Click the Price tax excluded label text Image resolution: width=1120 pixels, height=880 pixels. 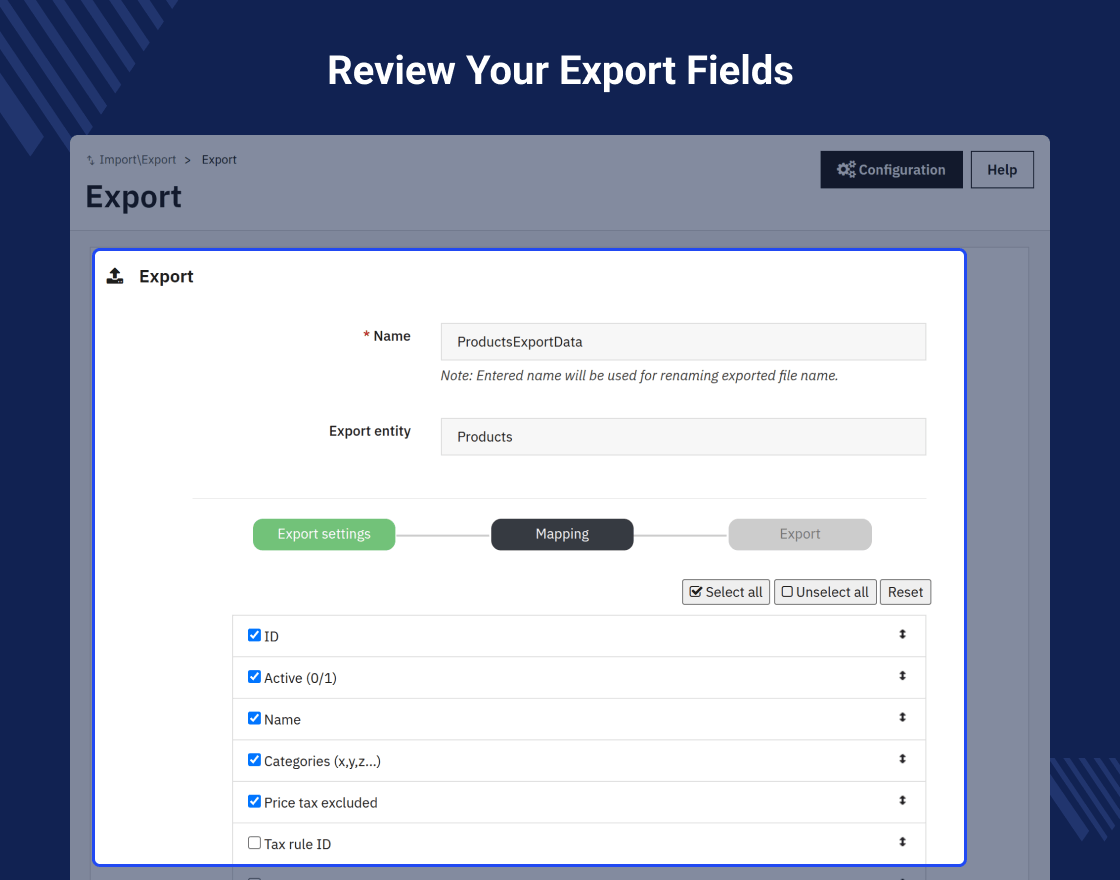click(x=321, y=803)
